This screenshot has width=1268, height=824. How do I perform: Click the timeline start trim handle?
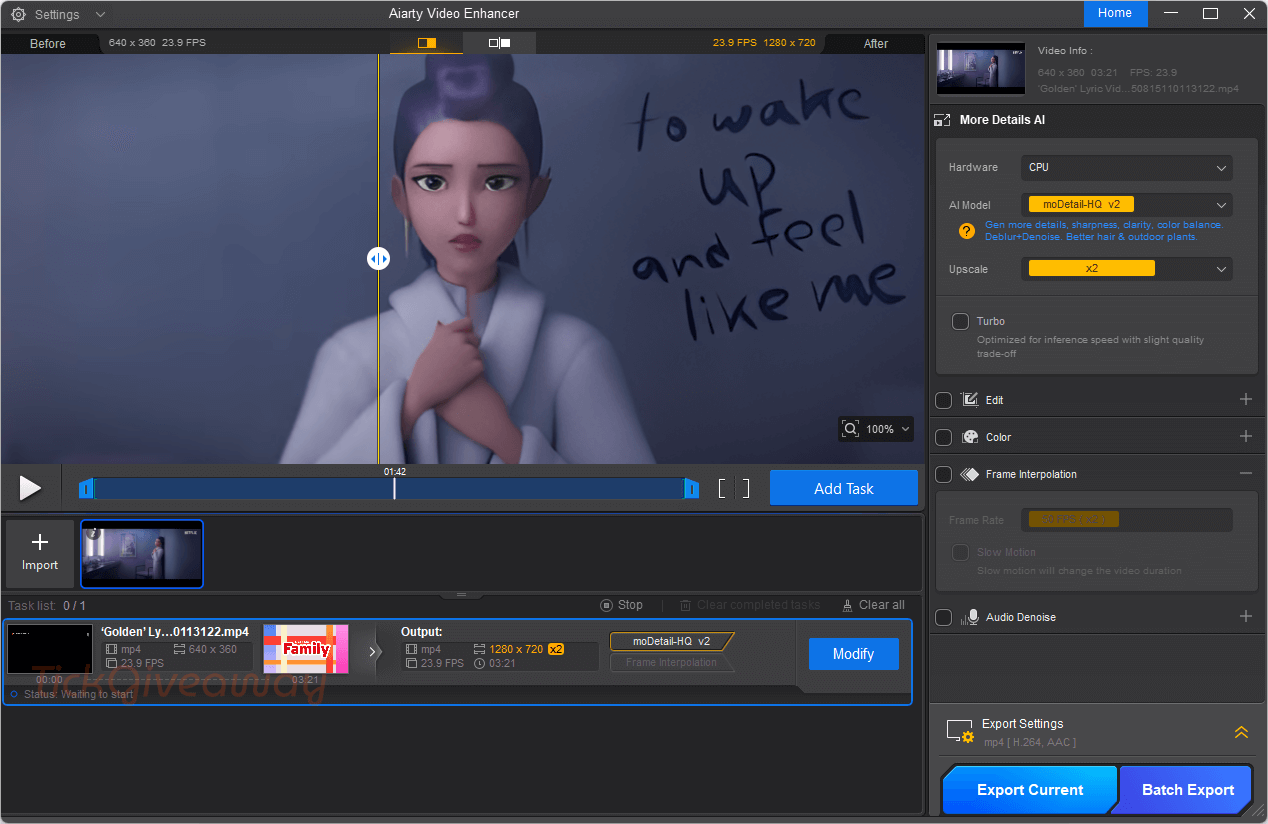tap(86, 488)
